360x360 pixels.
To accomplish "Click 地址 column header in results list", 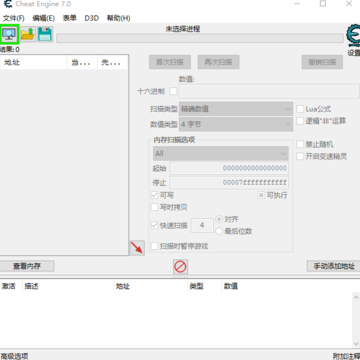I will [x=34, y=62].
